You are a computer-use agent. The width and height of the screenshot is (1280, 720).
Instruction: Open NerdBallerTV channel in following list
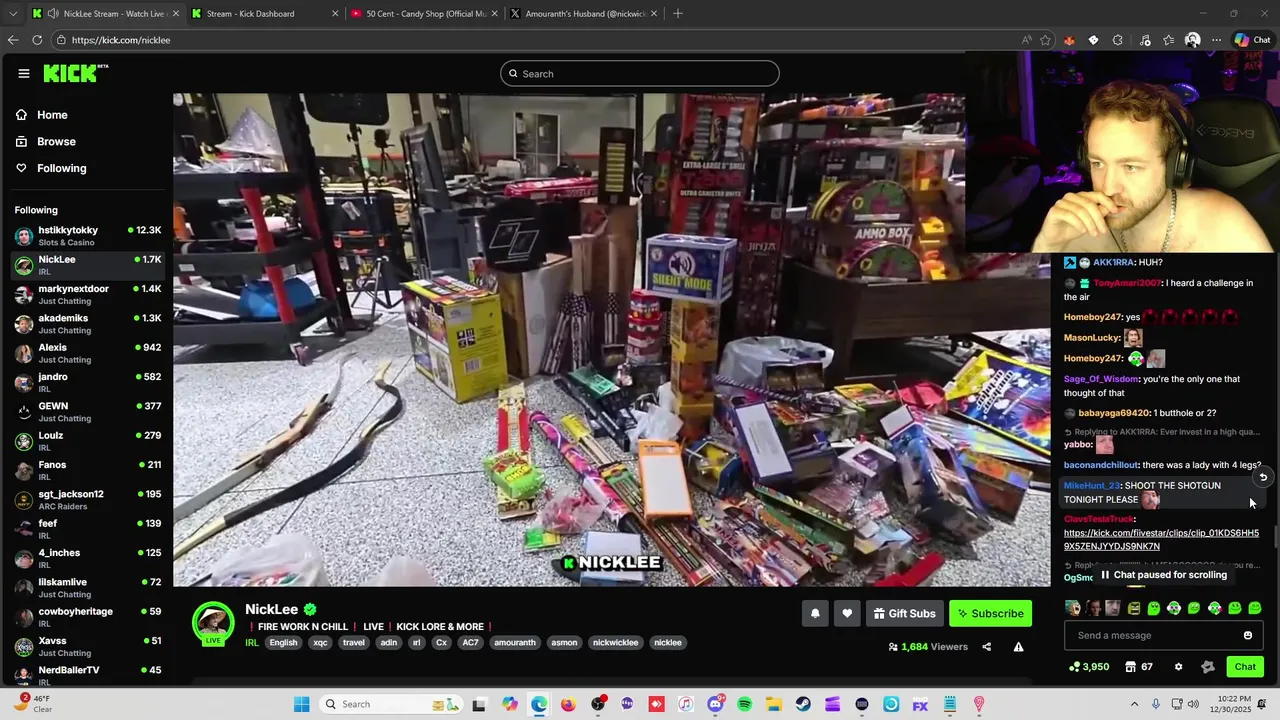point(88,675)
